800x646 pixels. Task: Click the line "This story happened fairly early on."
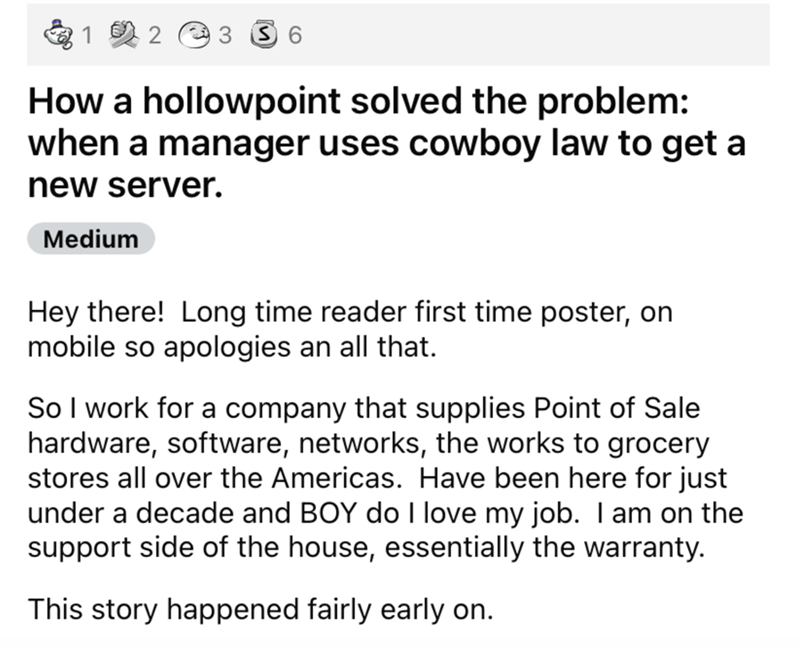261,608
